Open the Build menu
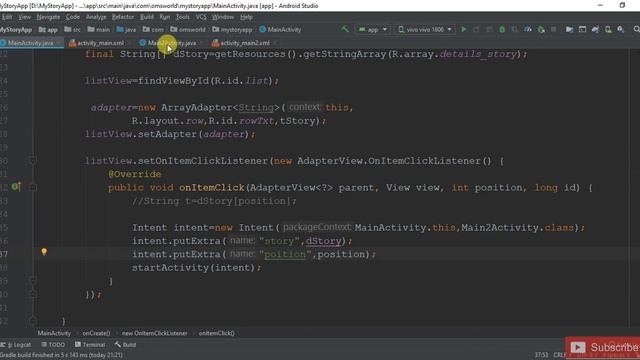This screenshot has height=360, width=640. (147, 17)
